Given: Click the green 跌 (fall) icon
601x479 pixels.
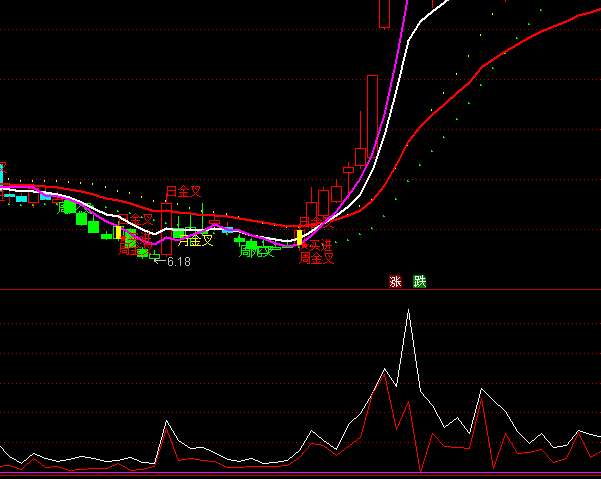Looking at the screenshot, I should pyautogui.click(x=420, y=282).
